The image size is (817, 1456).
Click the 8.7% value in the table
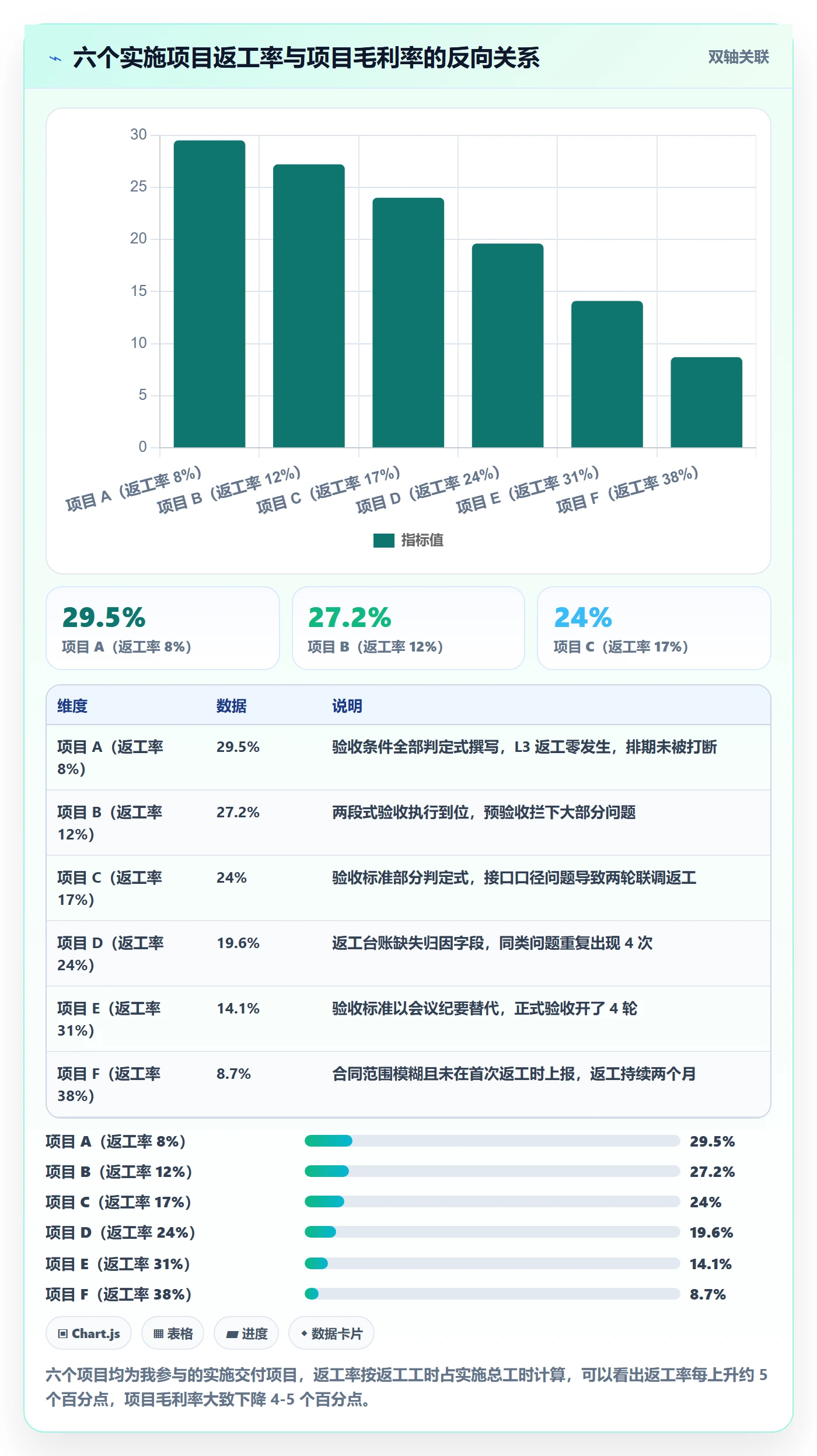click(233, 1074)
